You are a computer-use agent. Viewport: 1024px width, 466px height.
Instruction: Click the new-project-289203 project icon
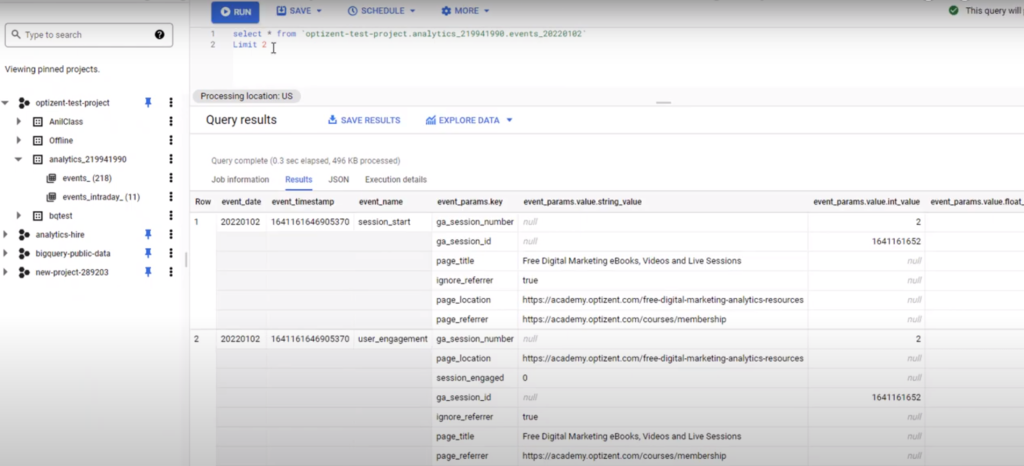24,272
